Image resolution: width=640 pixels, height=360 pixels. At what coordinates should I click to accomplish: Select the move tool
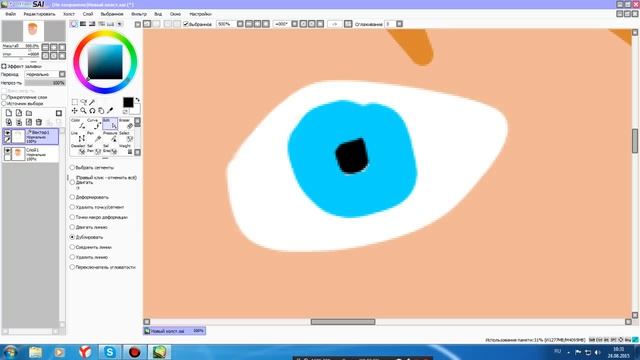tap(75, 111)
